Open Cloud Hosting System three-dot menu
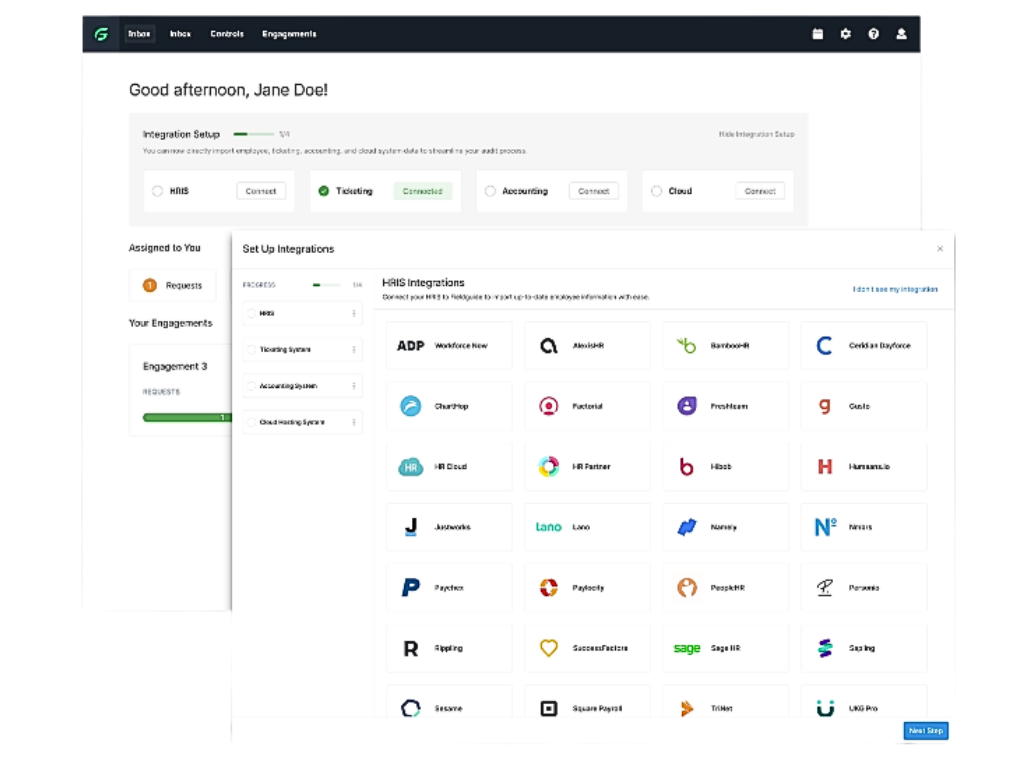The image size is (1024, 768). point(354,422)
